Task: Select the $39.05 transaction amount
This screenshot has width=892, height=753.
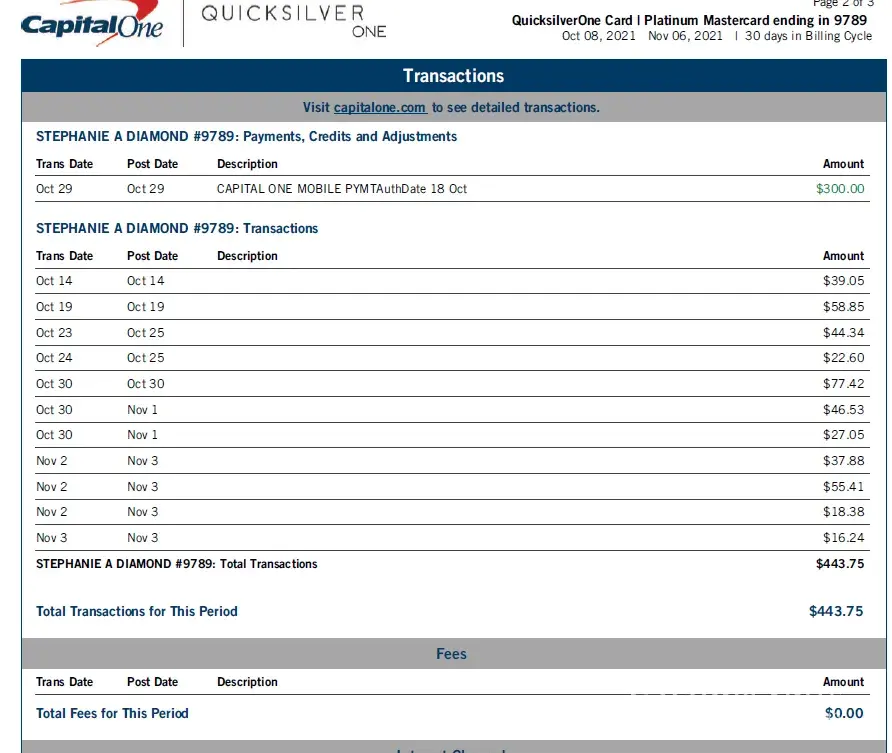Action: [x=843, y=281]
